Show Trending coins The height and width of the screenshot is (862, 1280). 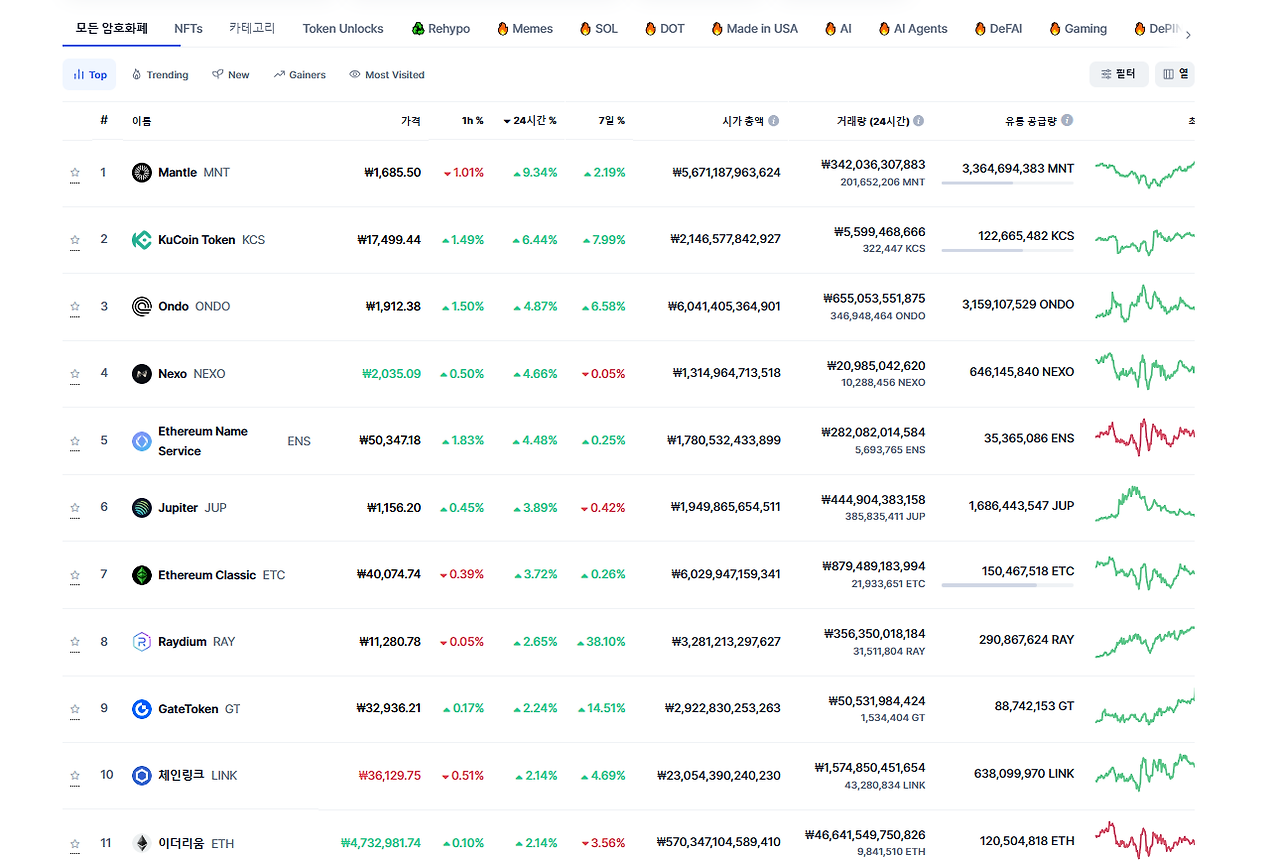pos(160,75)
